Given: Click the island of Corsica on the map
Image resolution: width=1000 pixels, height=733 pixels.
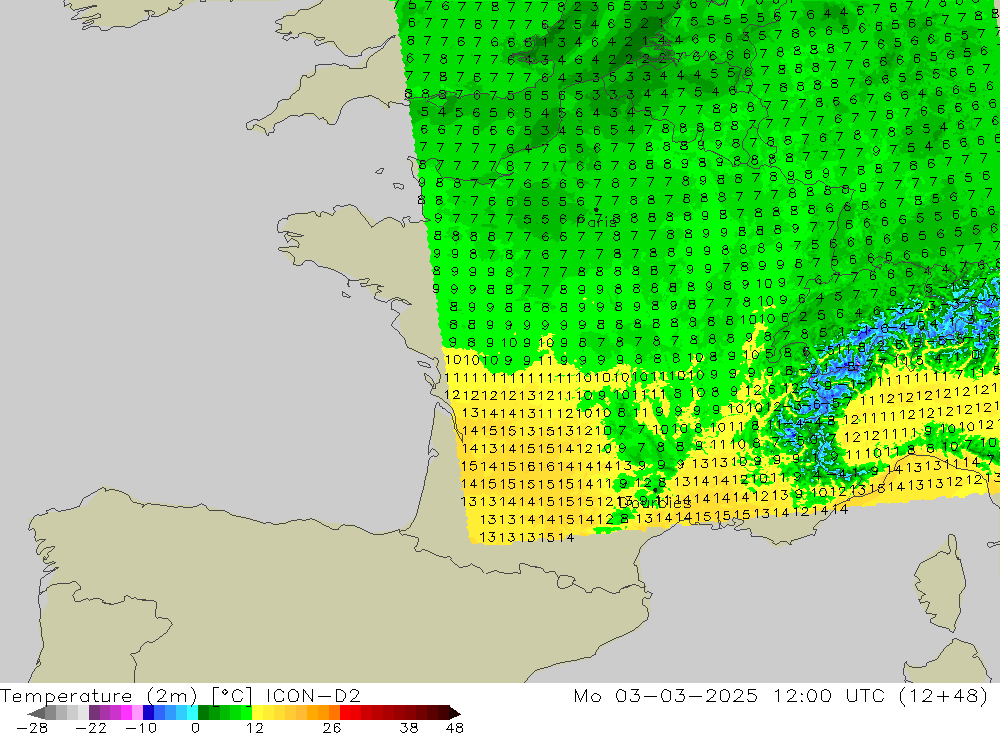Looking at the screenshot, I should pyautogui.click(x=939, y=584).
